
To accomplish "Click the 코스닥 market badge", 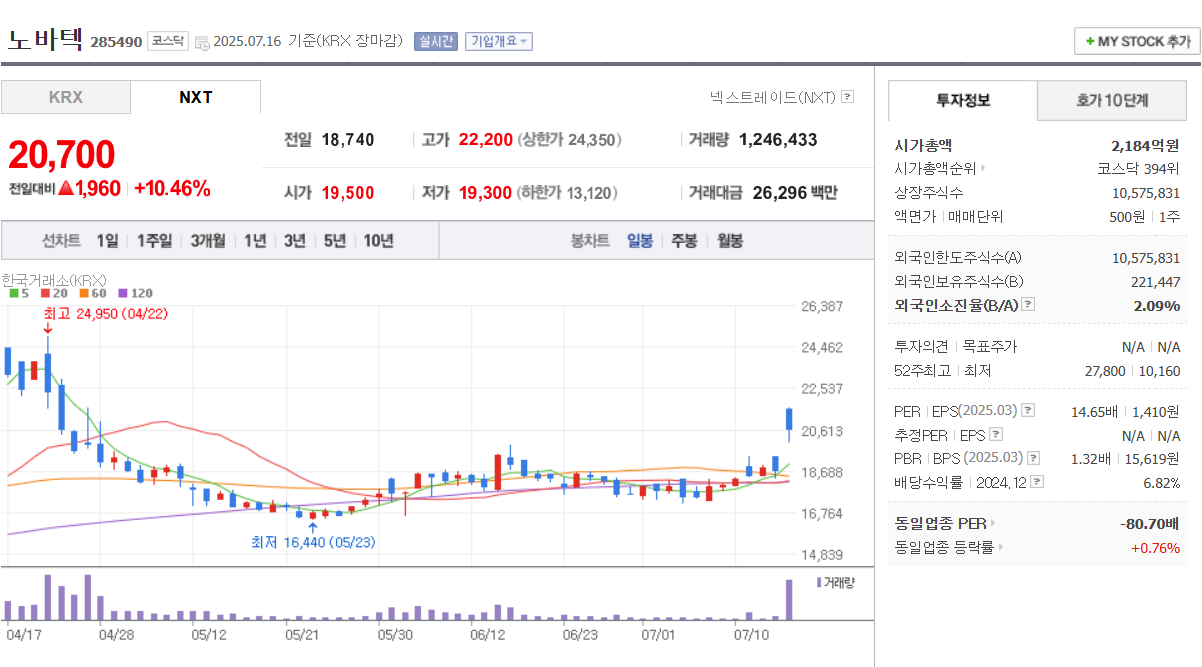I will [168, 41].
